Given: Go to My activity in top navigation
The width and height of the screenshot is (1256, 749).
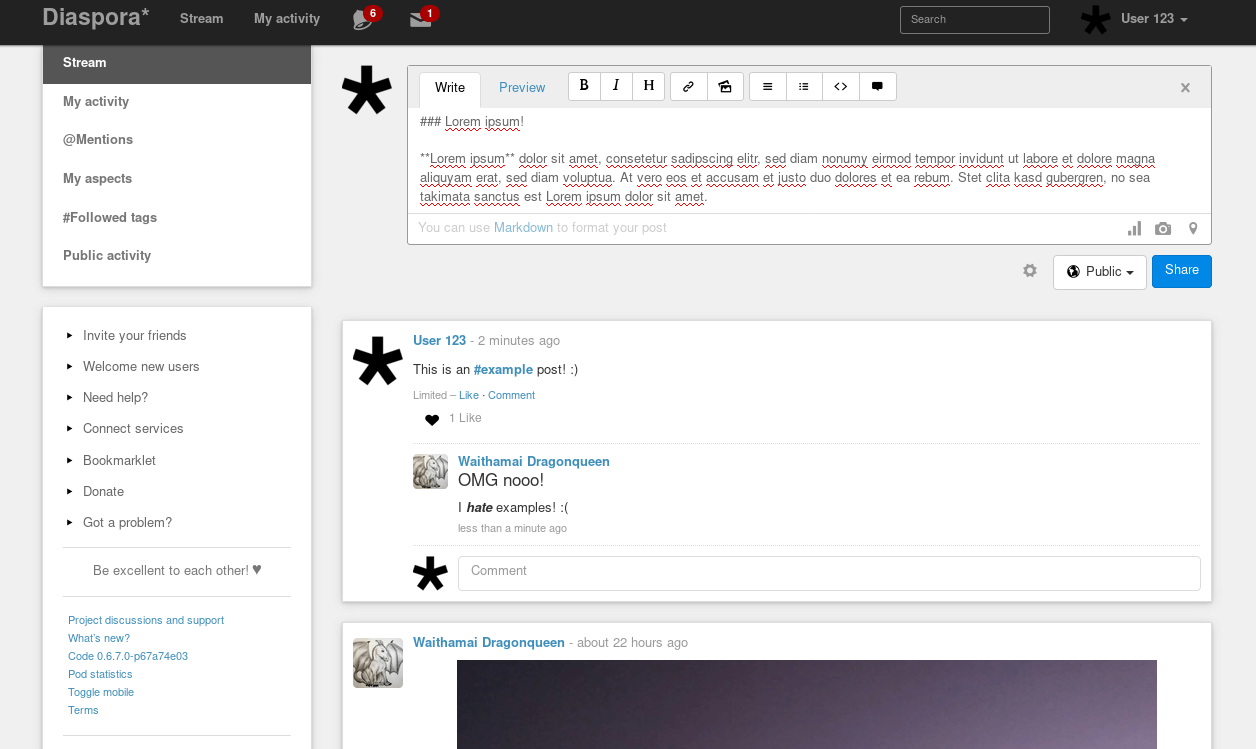Looking at the screenshot, I should click(x=287, y=18).
